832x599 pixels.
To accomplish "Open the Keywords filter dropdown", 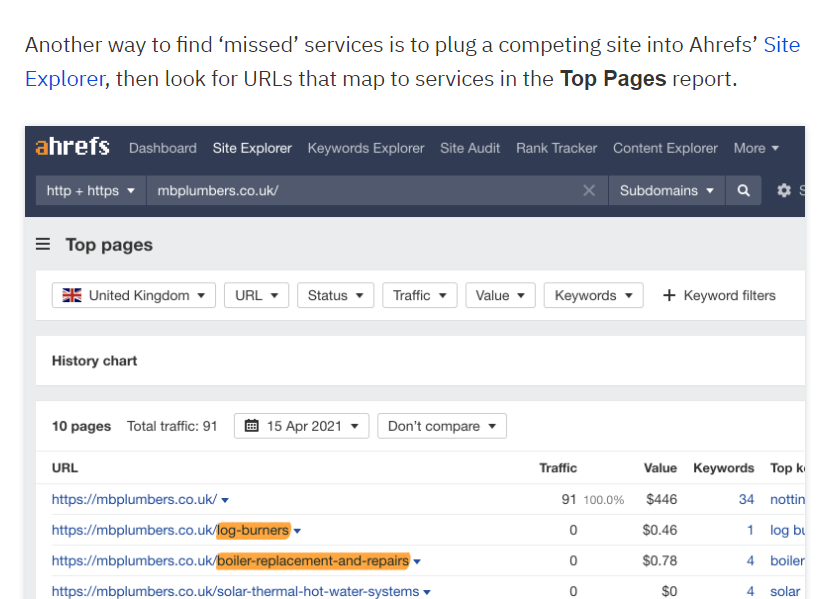I will click(x=593, y=295).
